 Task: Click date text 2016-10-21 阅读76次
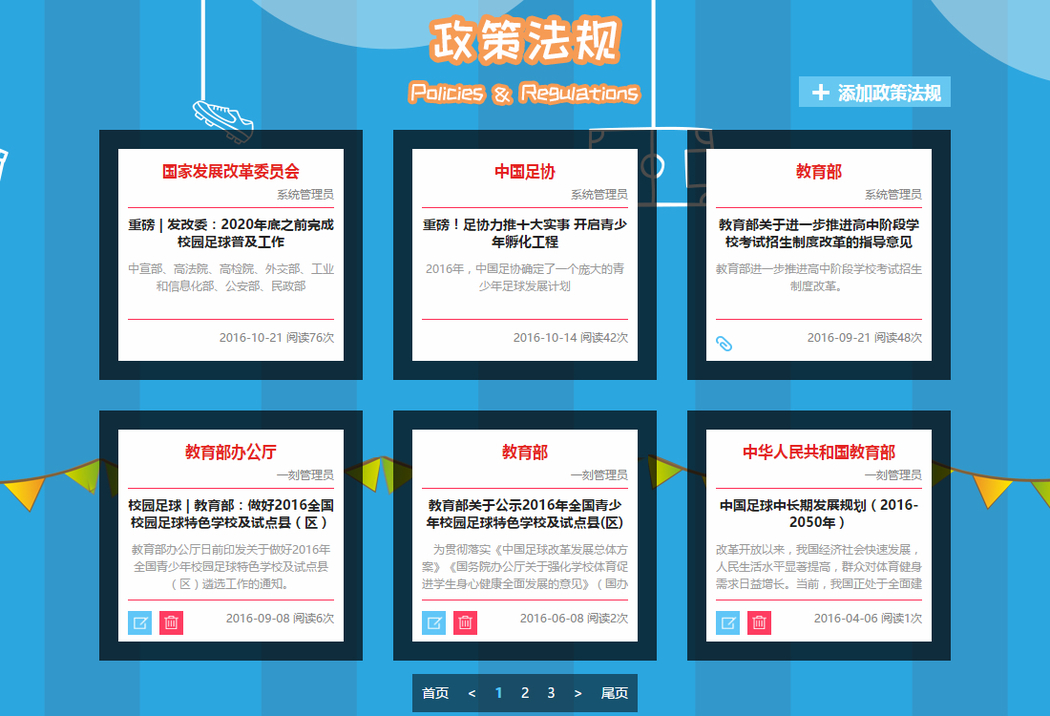click(x=277, y=338)
